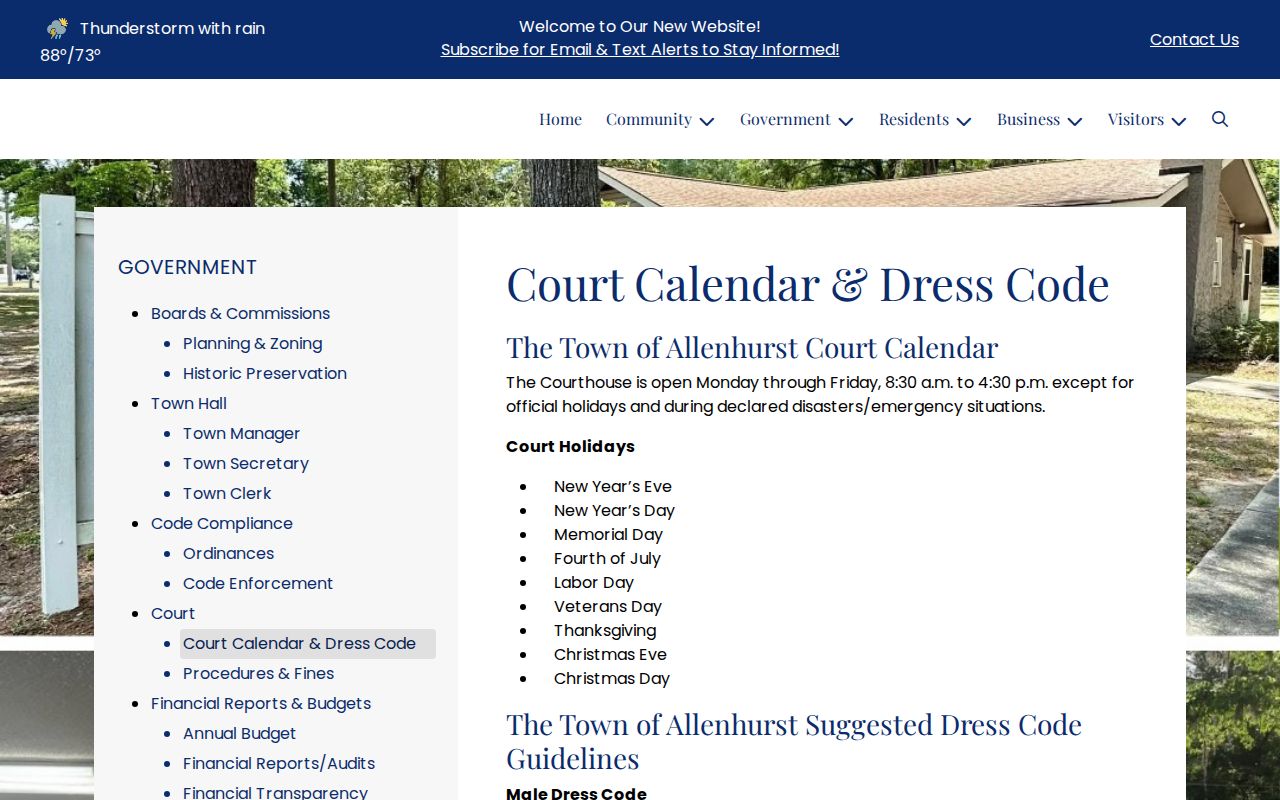
Task: Expand the Community menu chevron
Action: pos(707,121)
